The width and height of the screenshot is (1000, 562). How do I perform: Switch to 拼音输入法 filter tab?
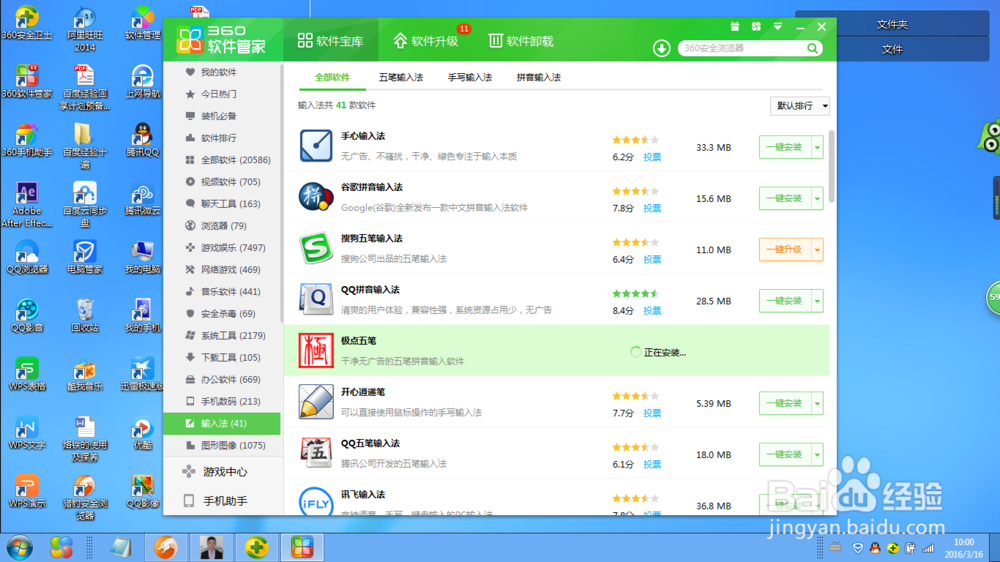(538, 77)
